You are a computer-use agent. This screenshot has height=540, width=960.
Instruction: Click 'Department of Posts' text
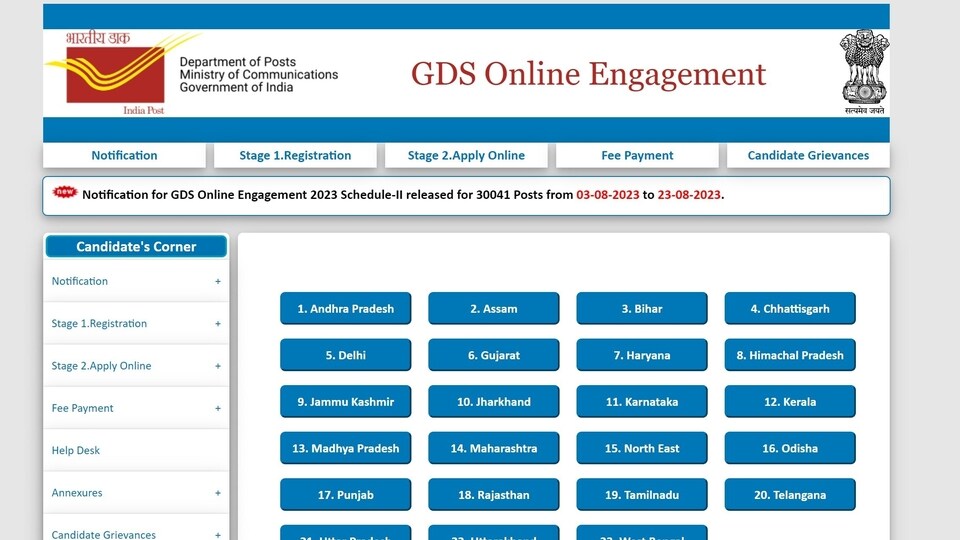click(238, 62)
